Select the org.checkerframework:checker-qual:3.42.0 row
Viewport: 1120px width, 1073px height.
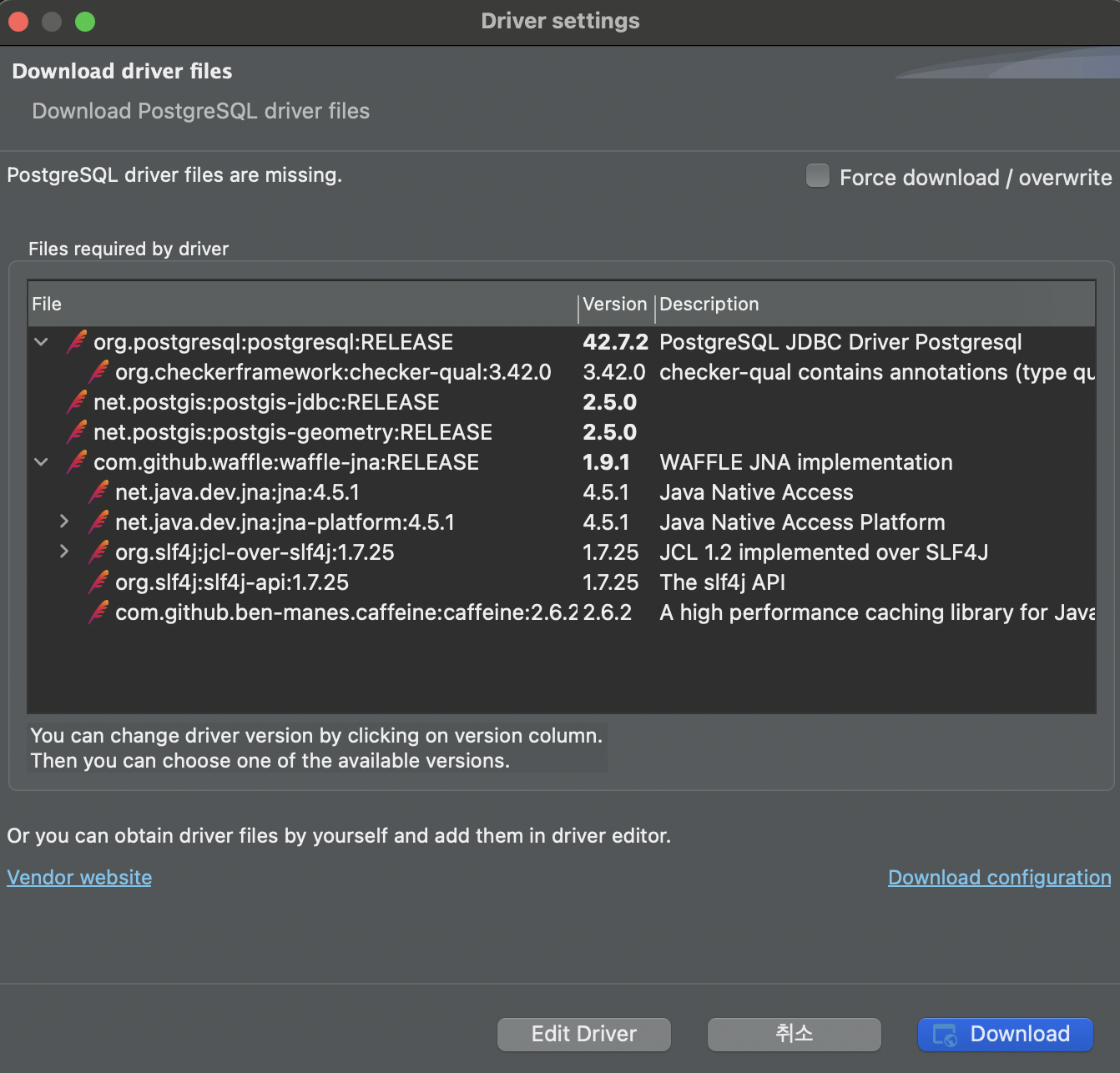pyautogui.click(x=562, y=372)
